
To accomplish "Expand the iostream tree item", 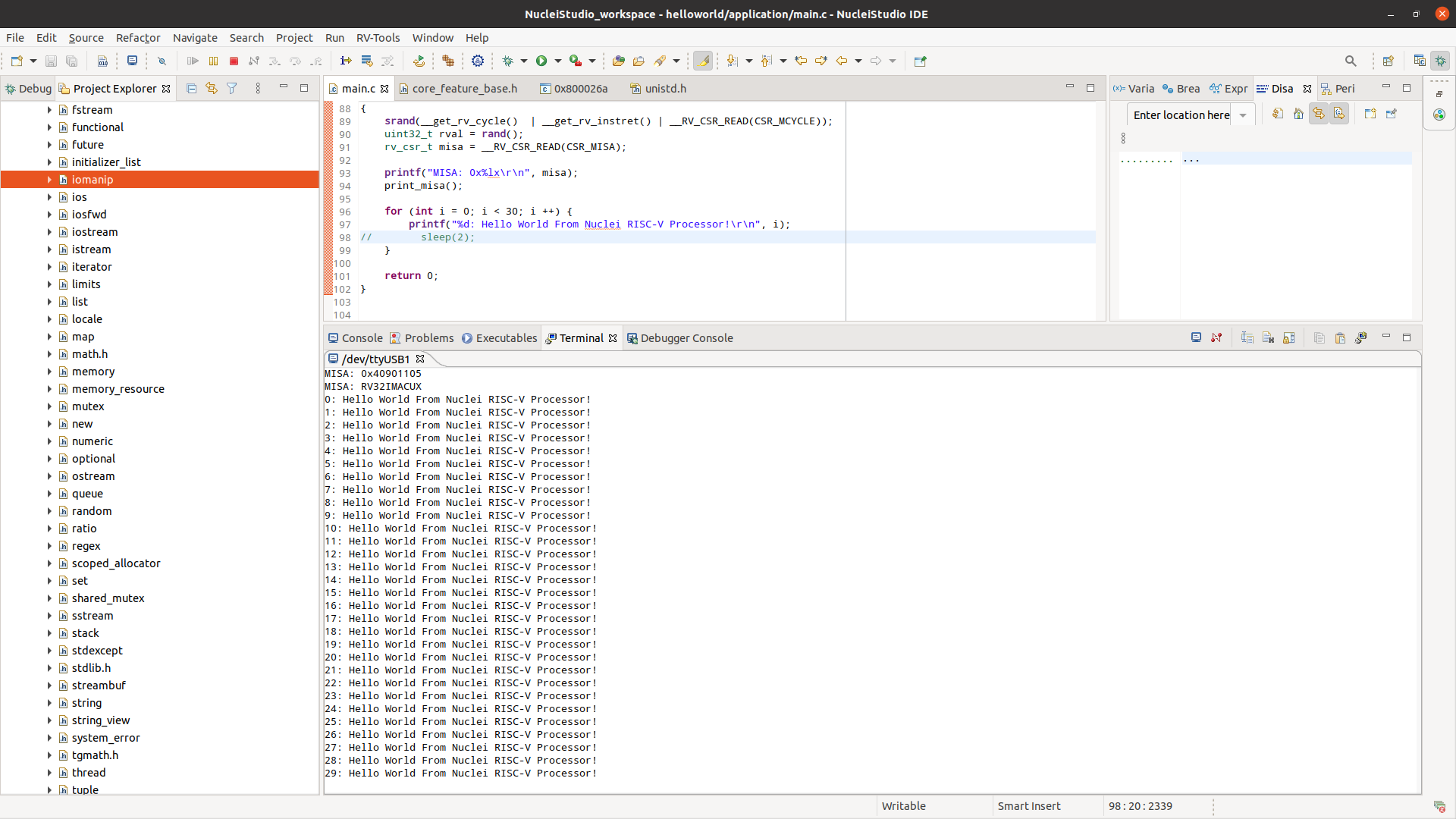I will coord(49,232).
